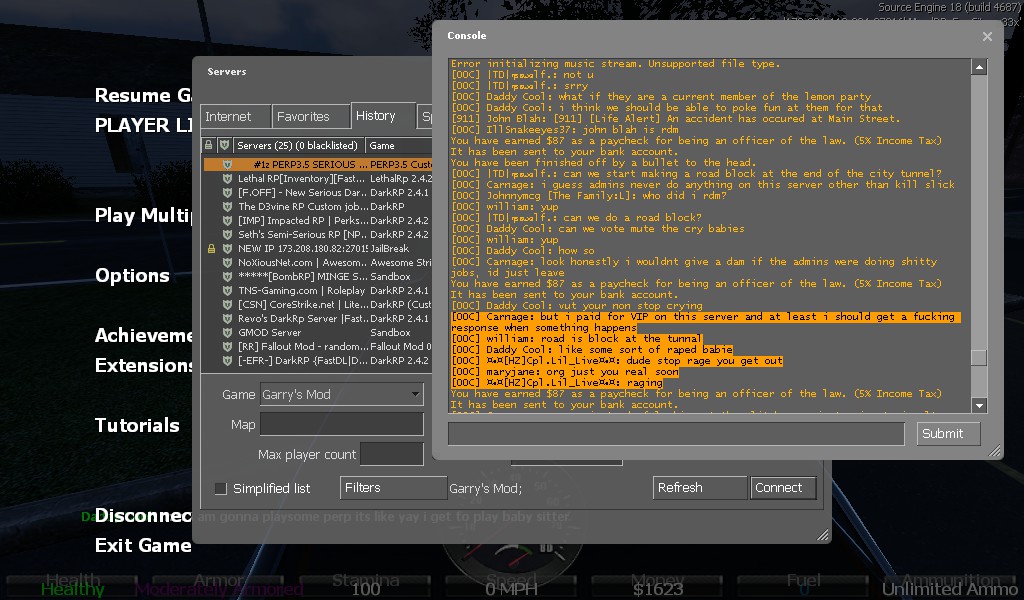Open Tutorials in the main menu
Viewport: 1024px width, 600px height.
137,425
